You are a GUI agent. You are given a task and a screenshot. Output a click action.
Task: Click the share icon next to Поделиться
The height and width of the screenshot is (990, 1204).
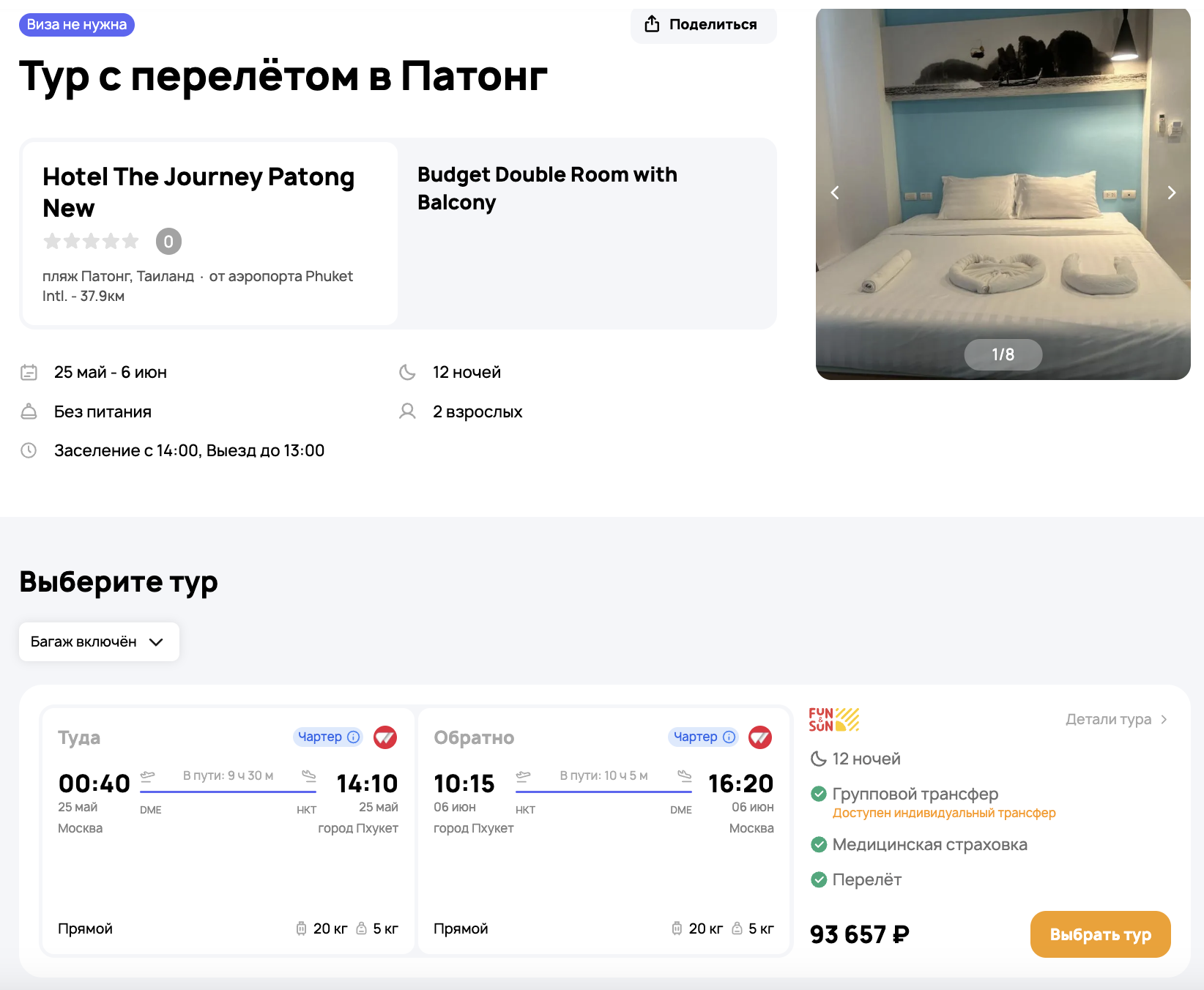tap(652, 24)
